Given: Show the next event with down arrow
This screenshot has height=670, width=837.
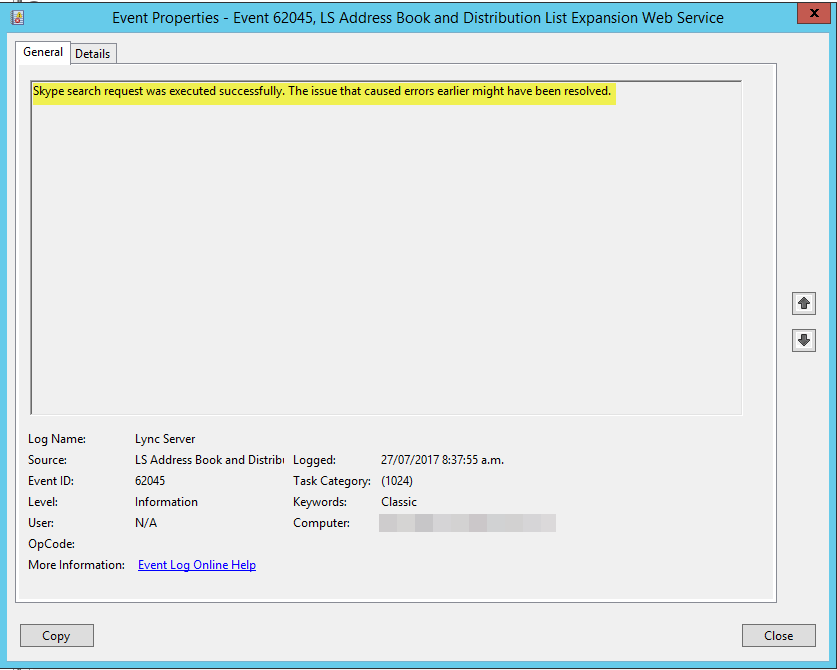Looking at the screenshot, I should tap(803, 340).
